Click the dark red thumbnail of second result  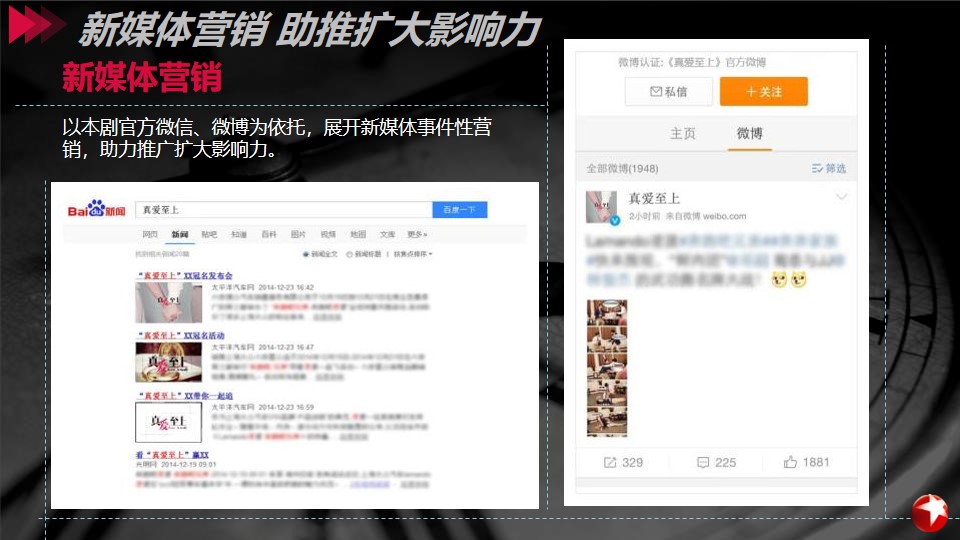(168, 362)
